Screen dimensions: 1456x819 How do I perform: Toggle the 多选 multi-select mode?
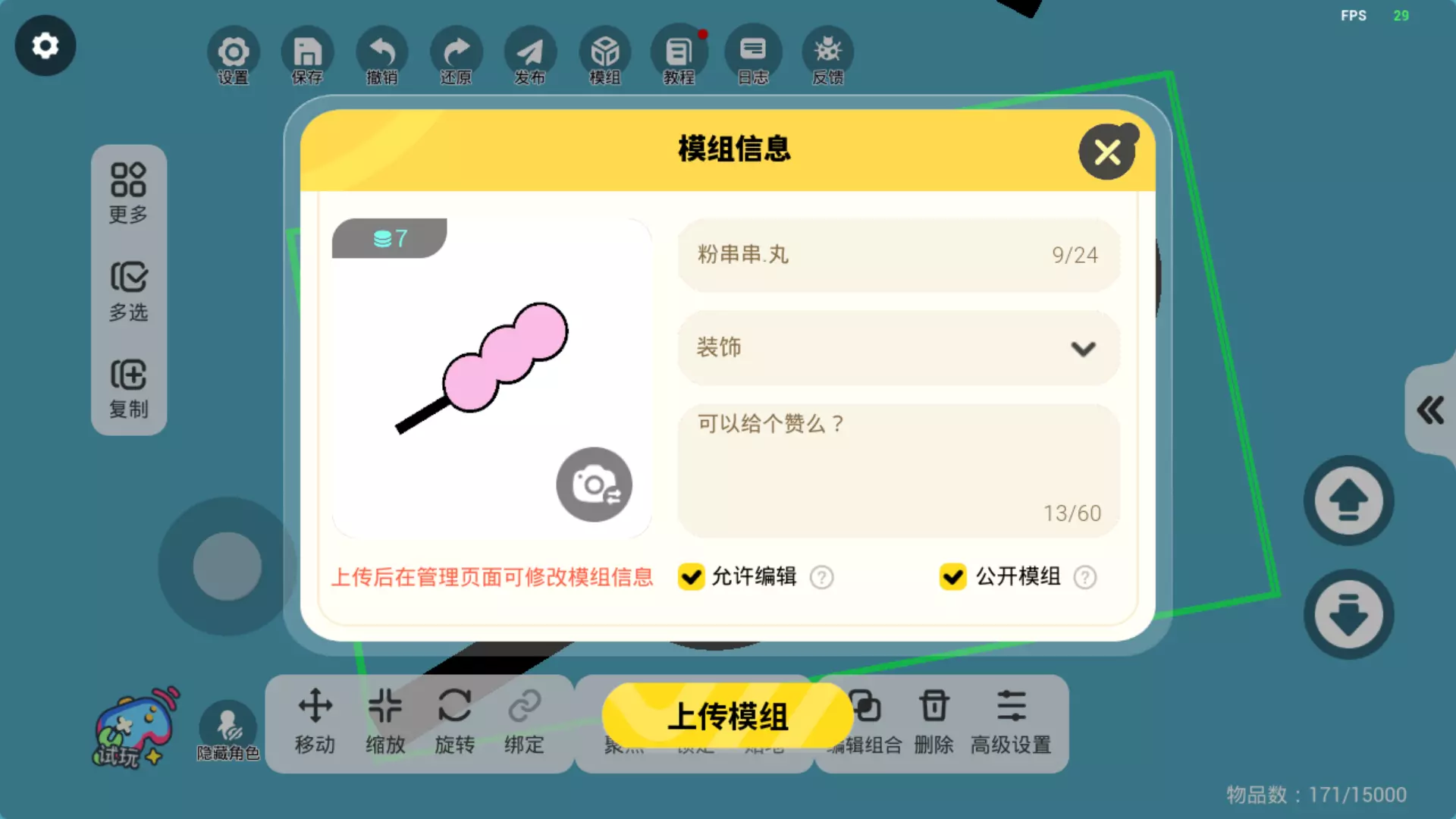tap(128, 291)
